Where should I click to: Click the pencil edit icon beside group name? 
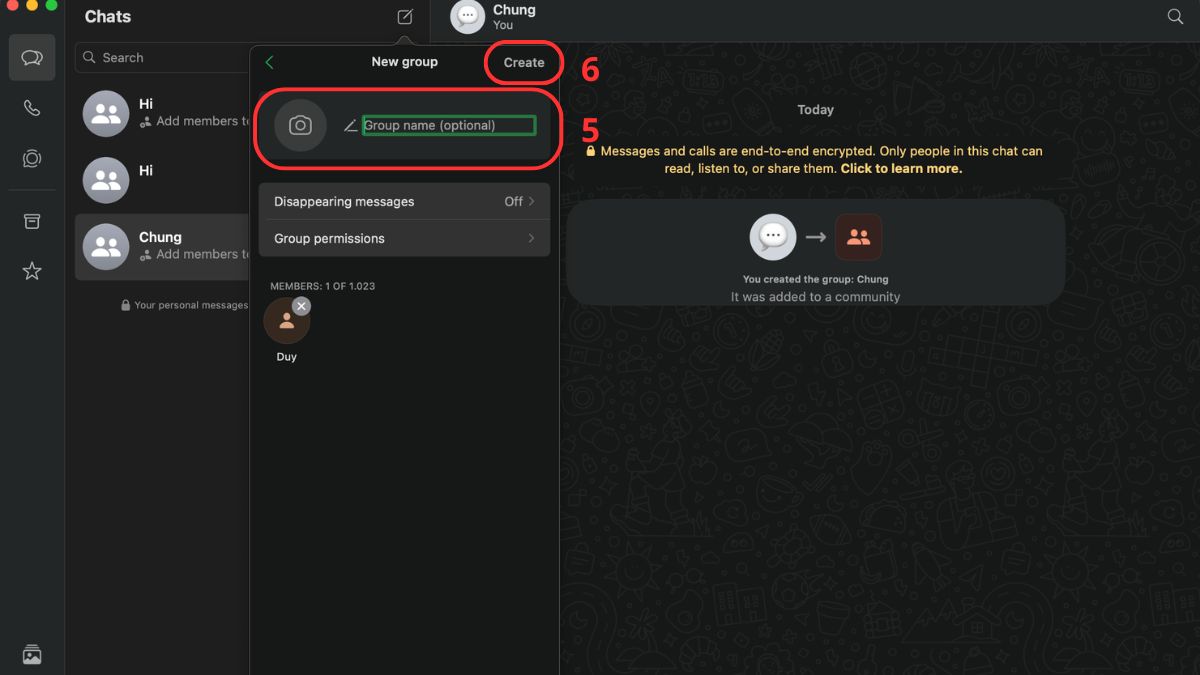pyautogui.click(x=350, y=126)
